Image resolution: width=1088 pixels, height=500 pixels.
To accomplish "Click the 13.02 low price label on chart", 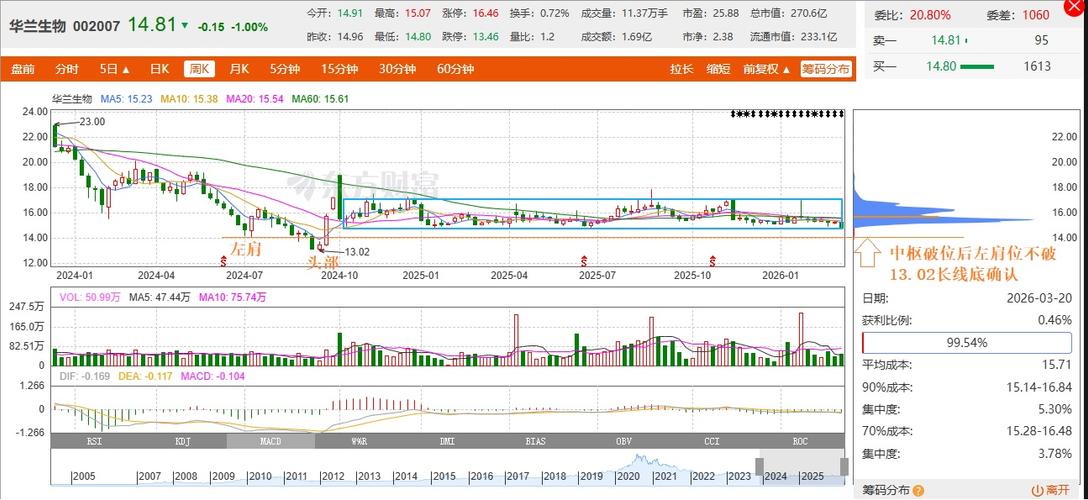I will coord(356,252).
